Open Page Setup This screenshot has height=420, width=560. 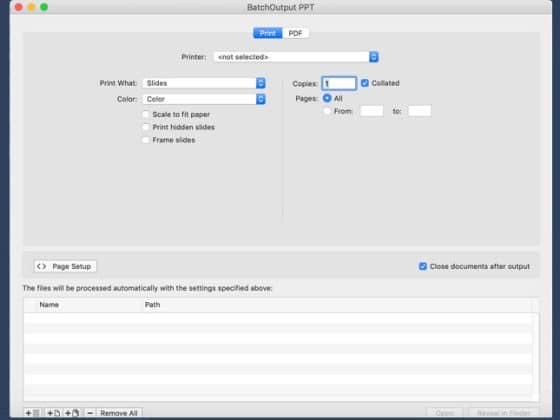pos(65,266)
